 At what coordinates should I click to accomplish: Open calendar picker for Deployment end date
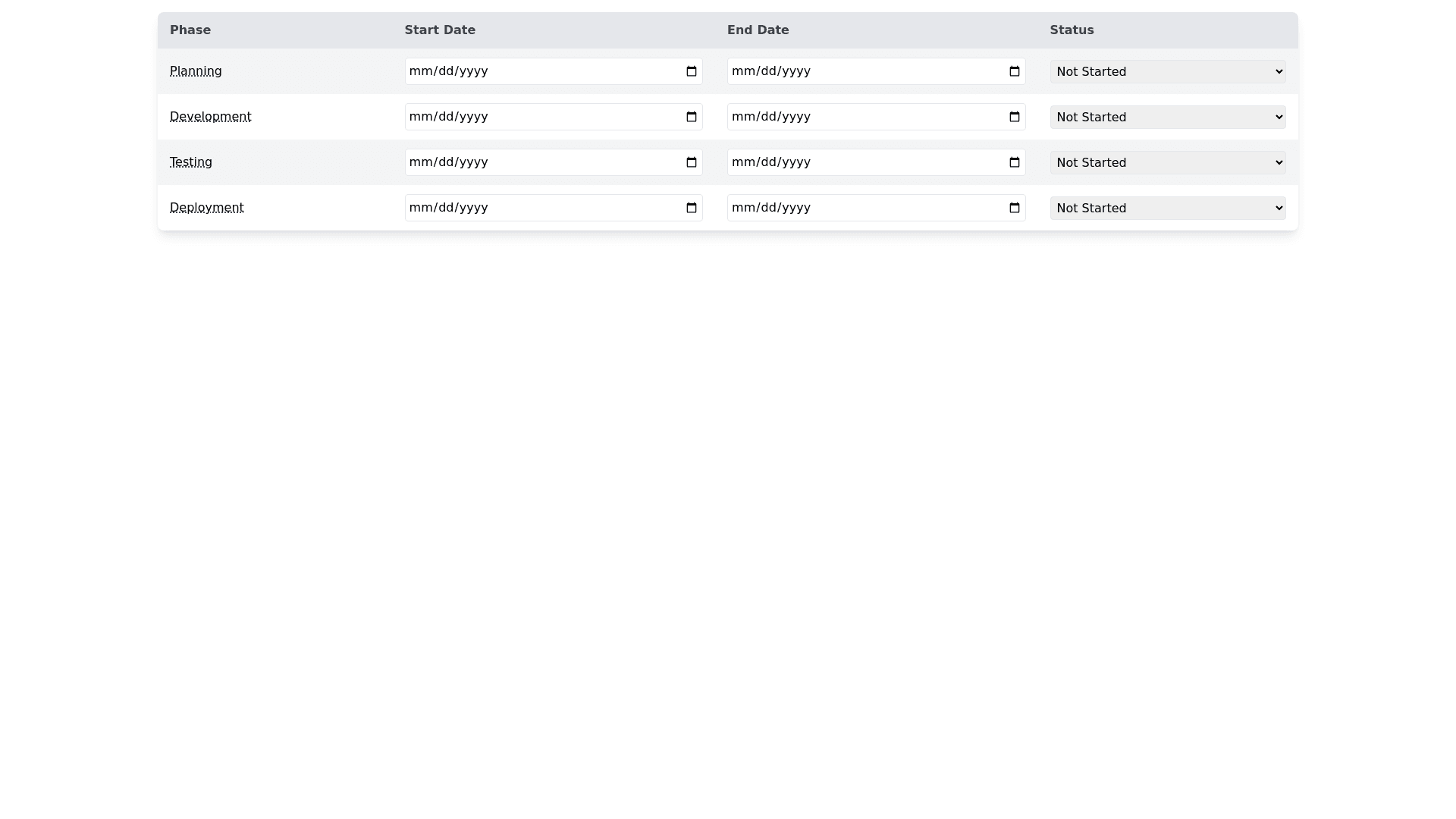pyautogui.click(x=1014, y=208)
